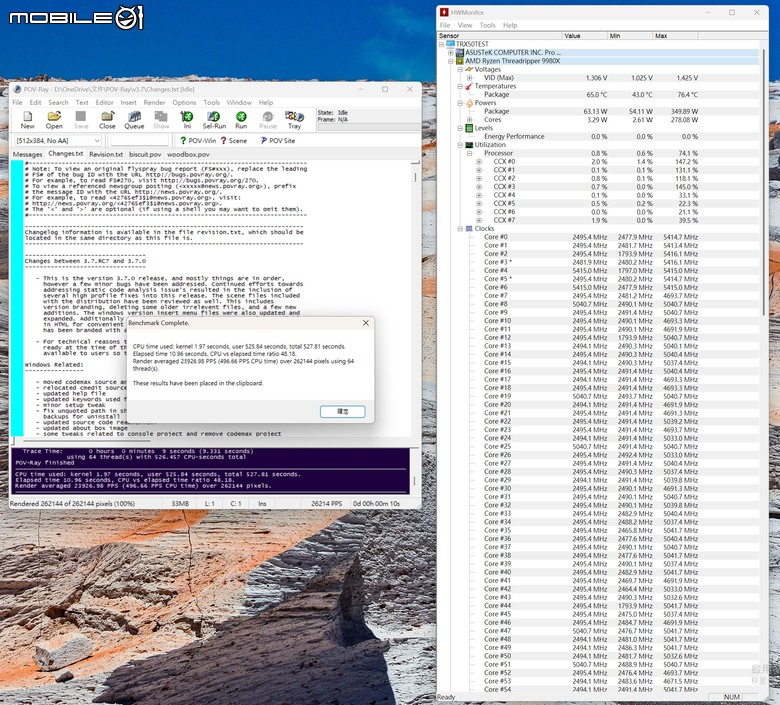The height and width of the screenshot is (705, 780).
Task: Collapse the AMD Ryzen Threadripper 9980X node
Action: click(451, 61)
